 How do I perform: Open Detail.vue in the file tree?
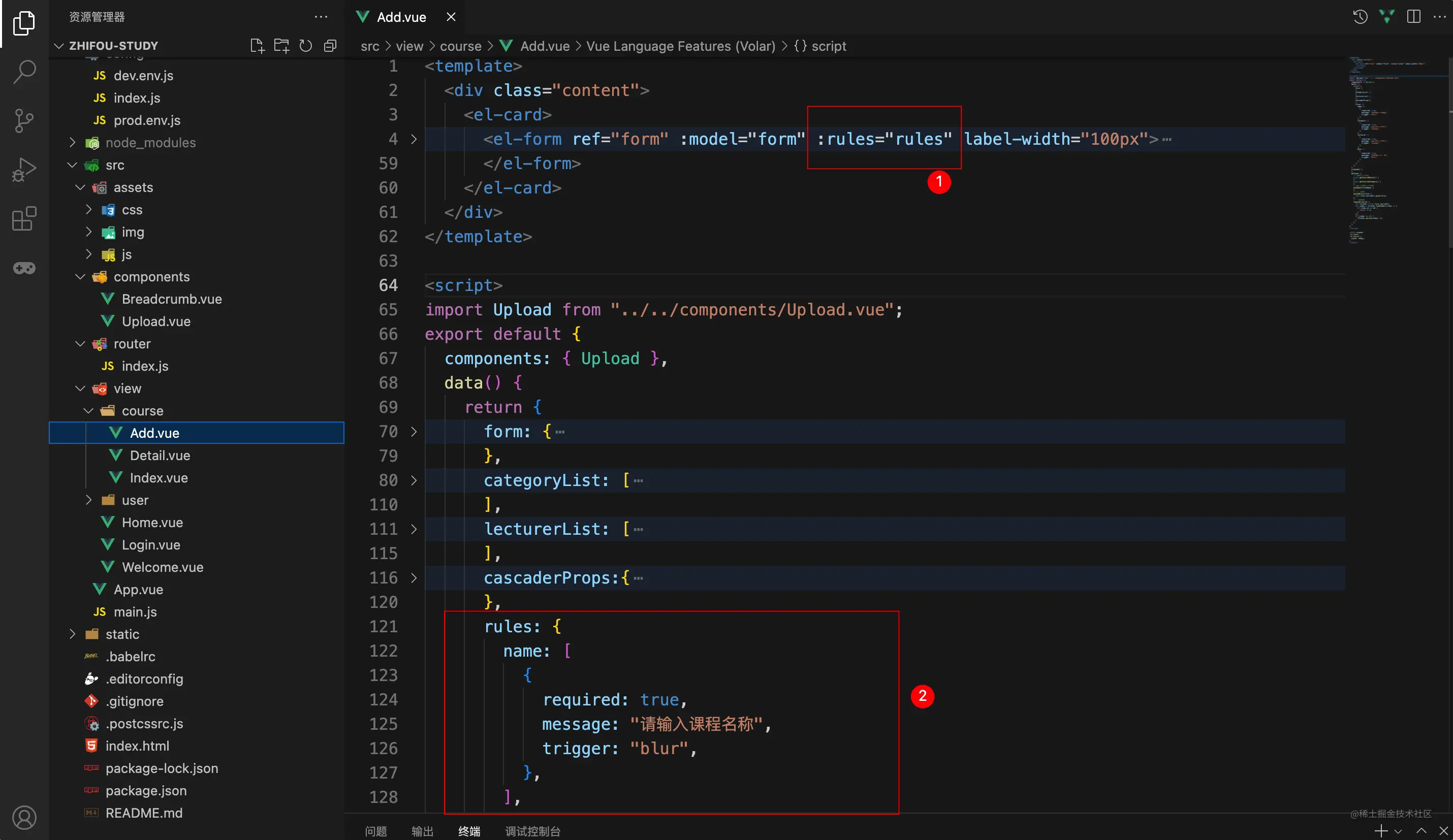coord(160,456)
